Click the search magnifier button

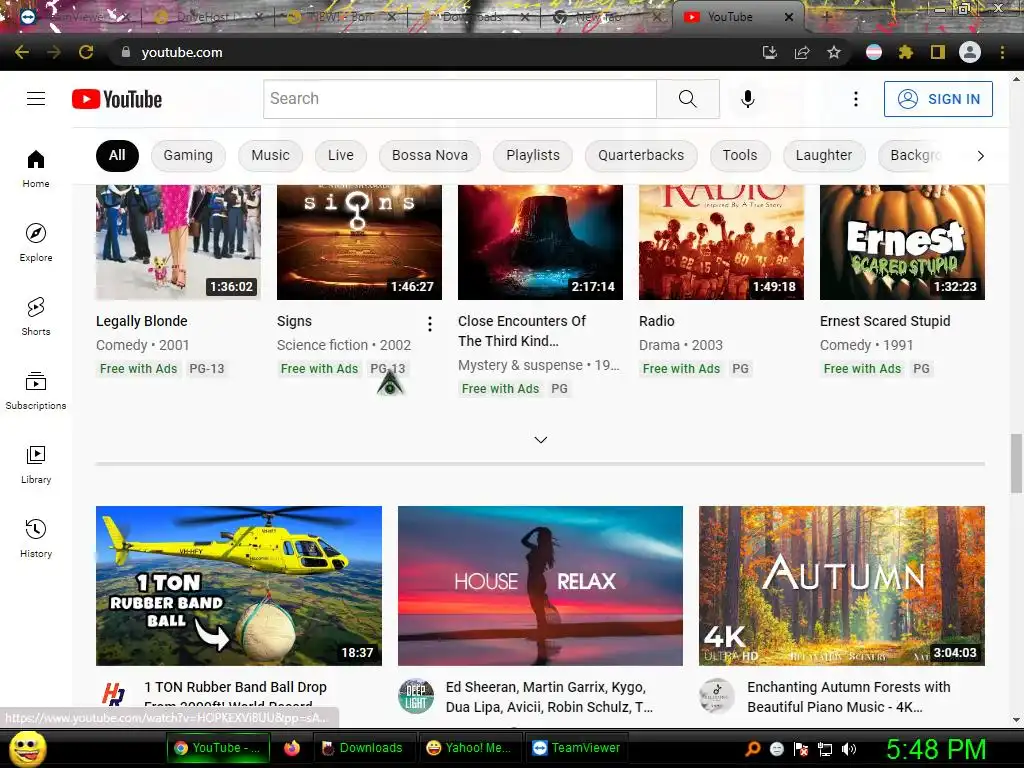pos(688,99)
